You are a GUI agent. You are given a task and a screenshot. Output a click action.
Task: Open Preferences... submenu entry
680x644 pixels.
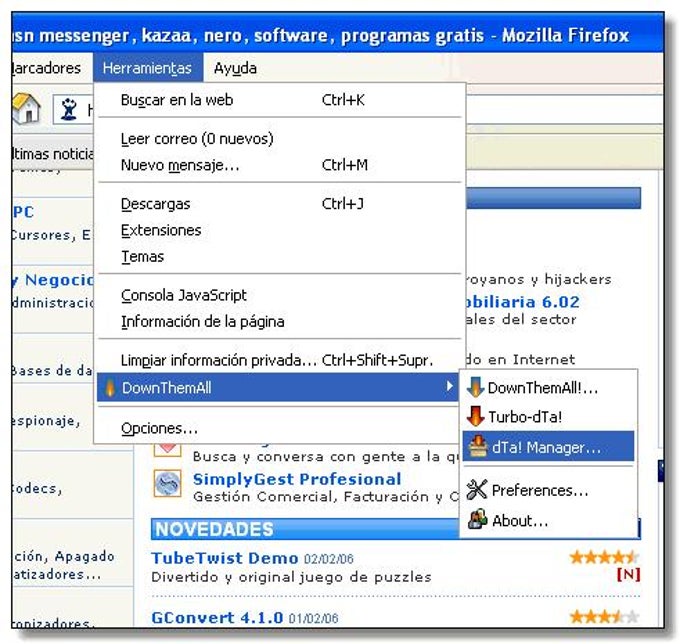549,490
